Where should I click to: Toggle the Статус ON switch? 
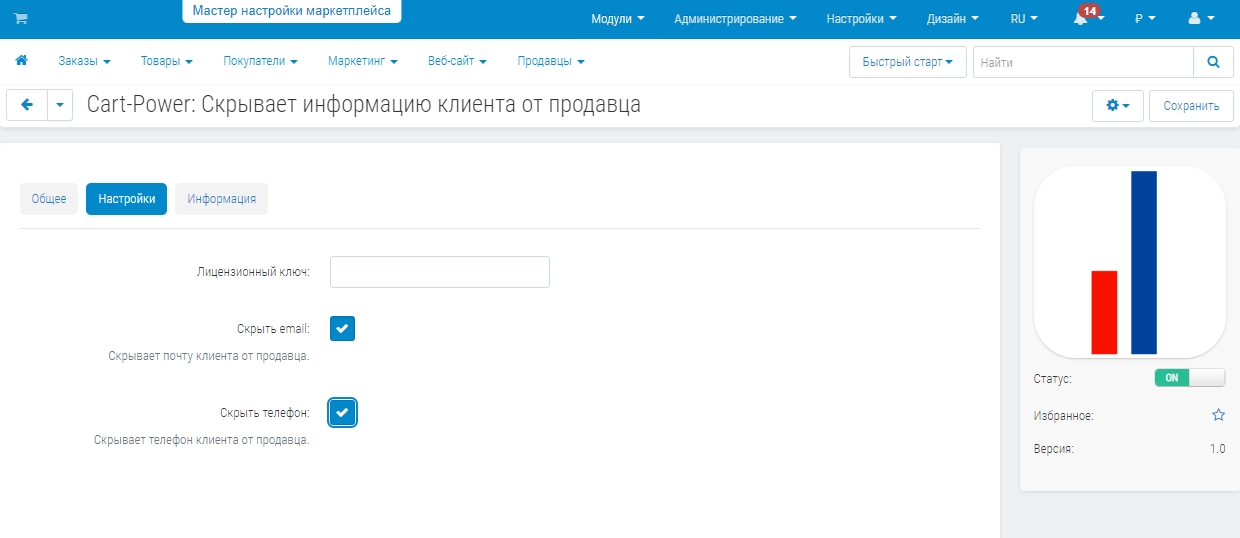click(1189, 378)
